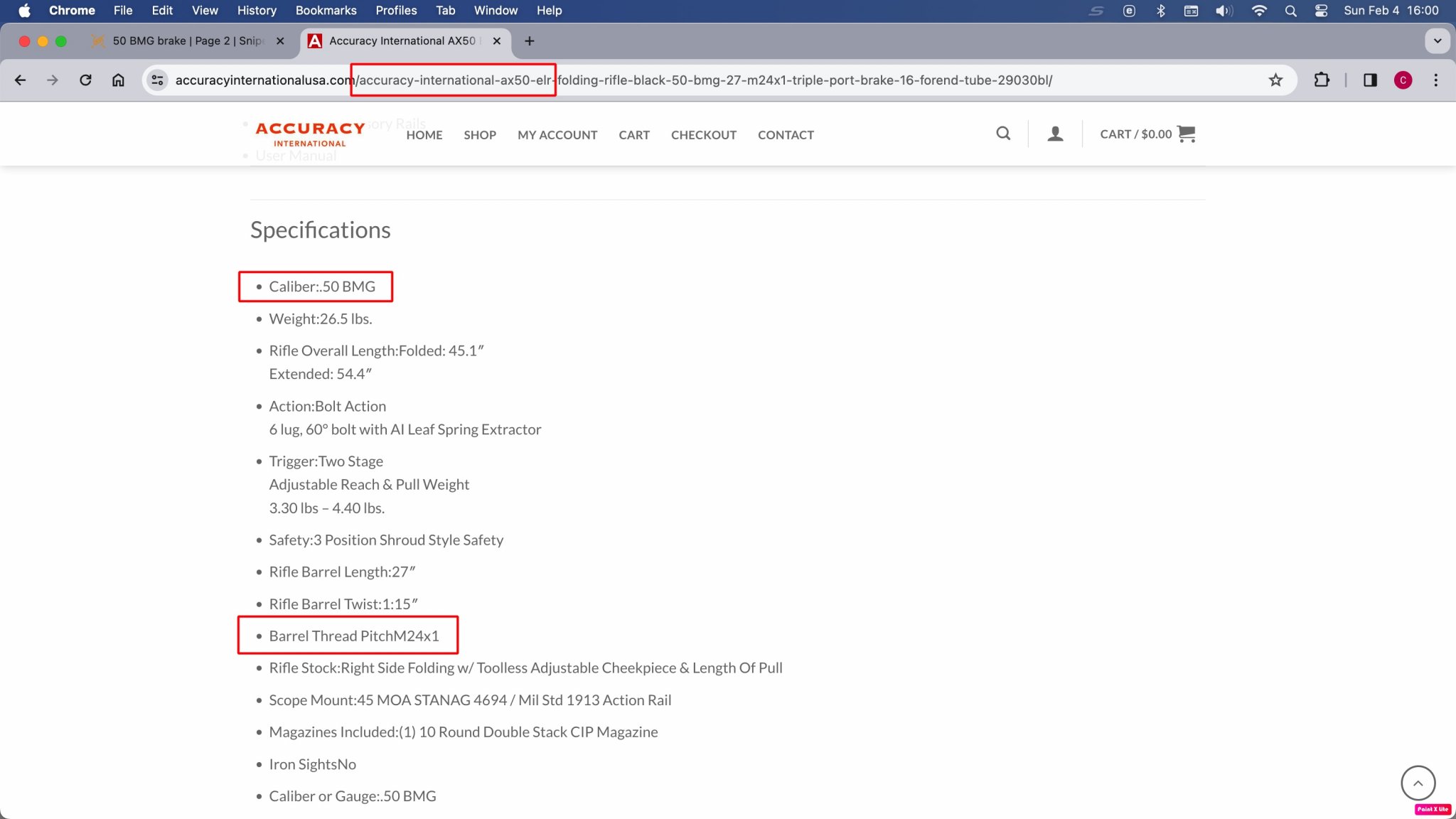The width and height of the screenshot is (1456, 819).
Task: Toggle the Chrome side panel icon
Action: (1370, 80)
